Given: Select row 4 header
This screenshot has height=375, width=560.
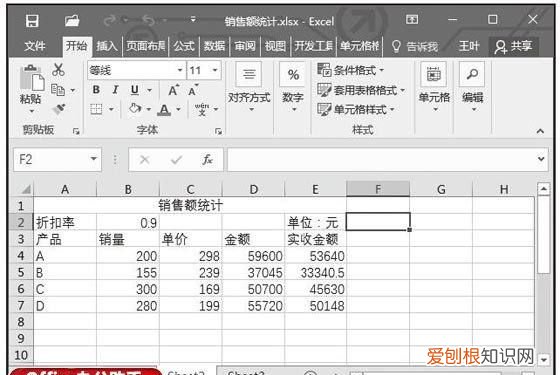Looking at the screenshot, I should (x=21, y=256).
